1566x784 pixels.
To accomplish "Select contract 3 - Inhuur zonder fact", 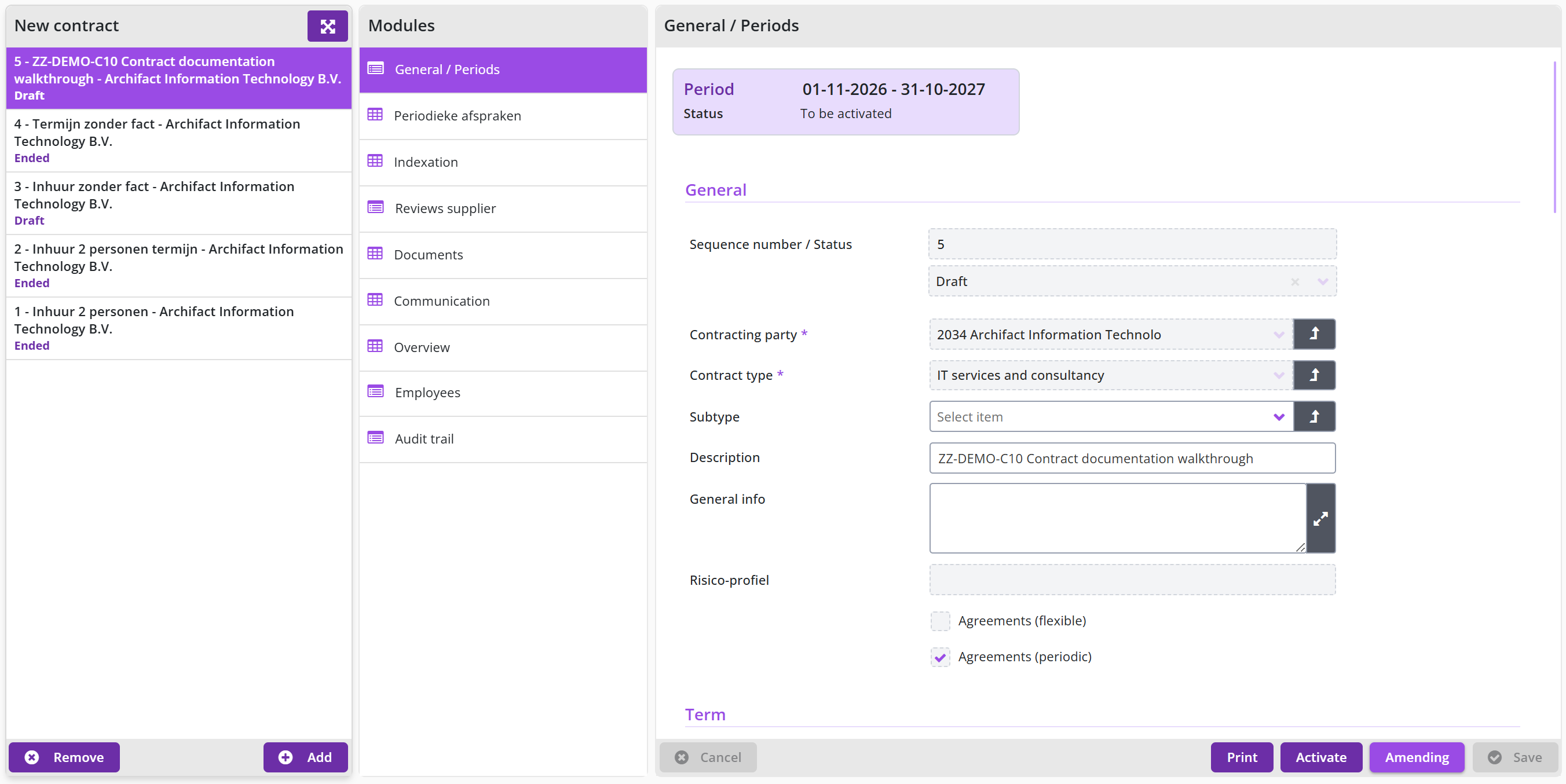I will click(x=179, y=203).
